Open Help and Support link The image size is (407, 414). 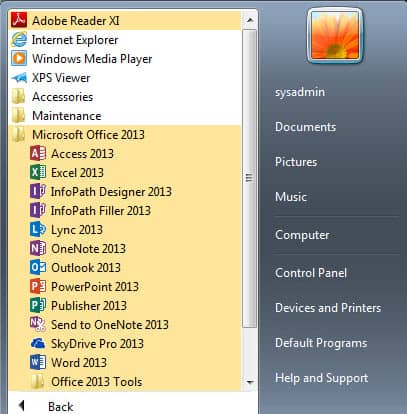(321, 378)
